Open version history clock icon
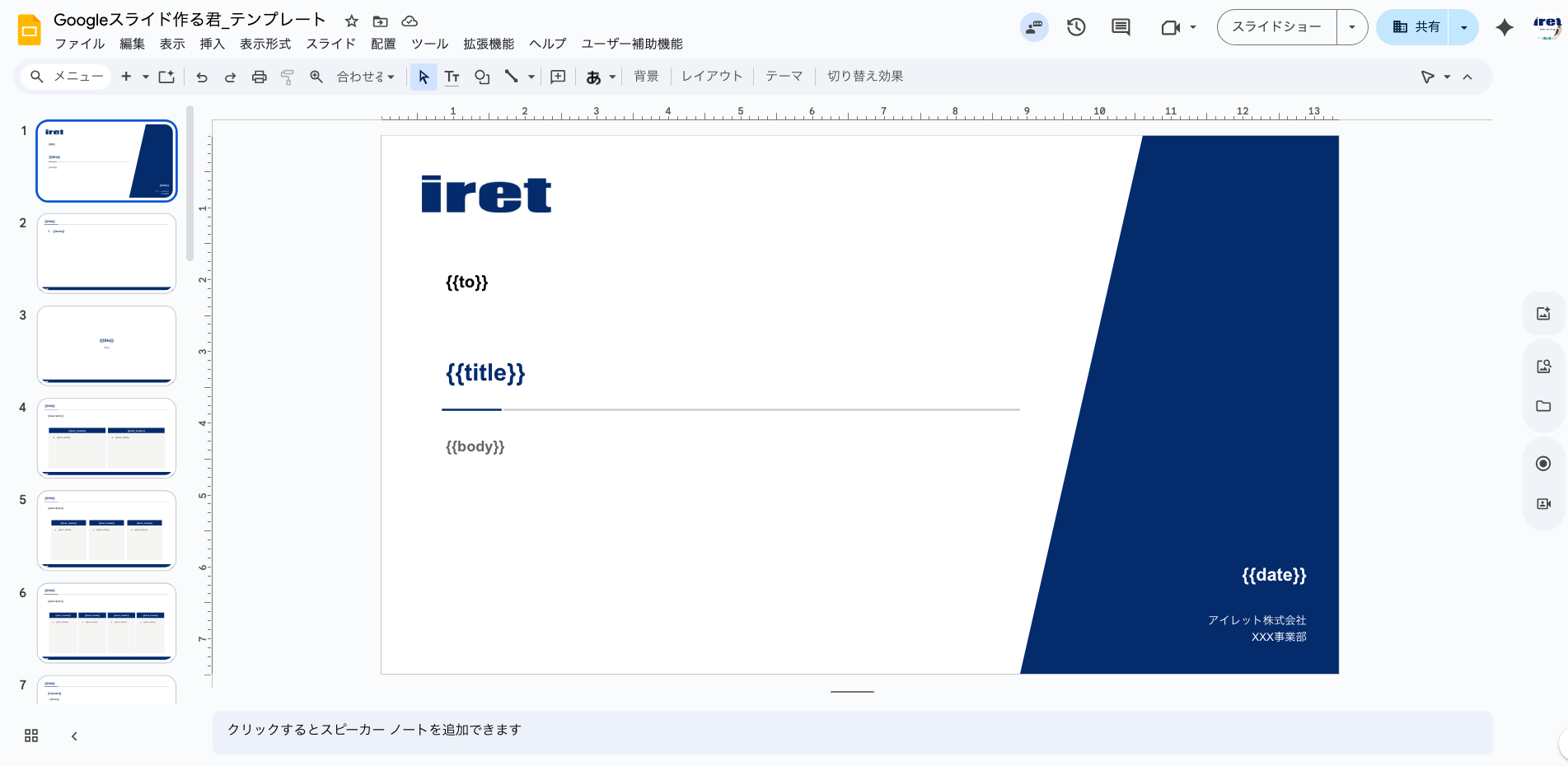The width and height of the screenshot is (1568, 766). coord(1076,27)
